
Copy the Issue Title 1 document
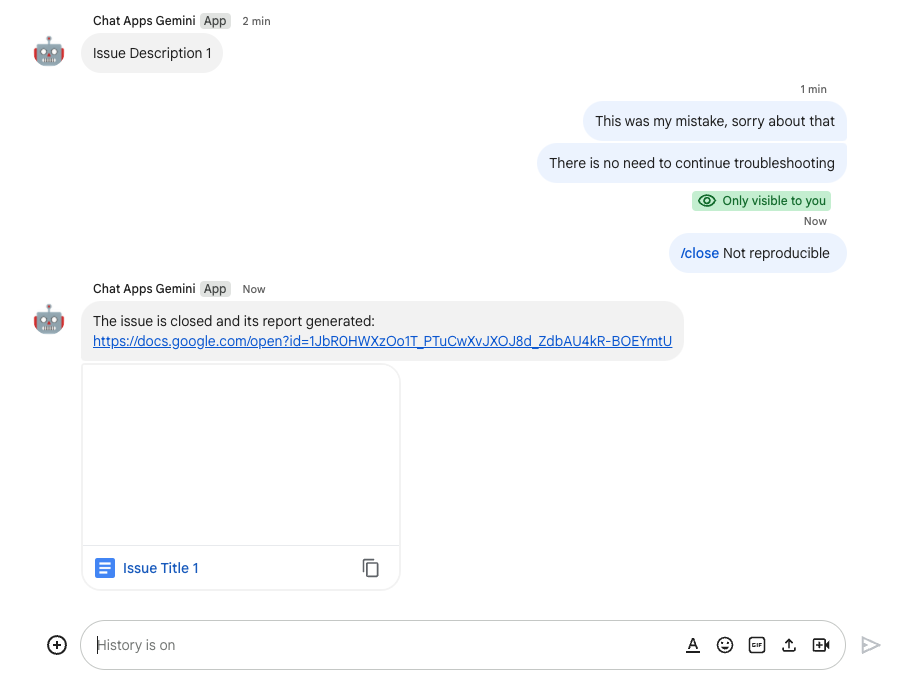click(x=370, y=568)
